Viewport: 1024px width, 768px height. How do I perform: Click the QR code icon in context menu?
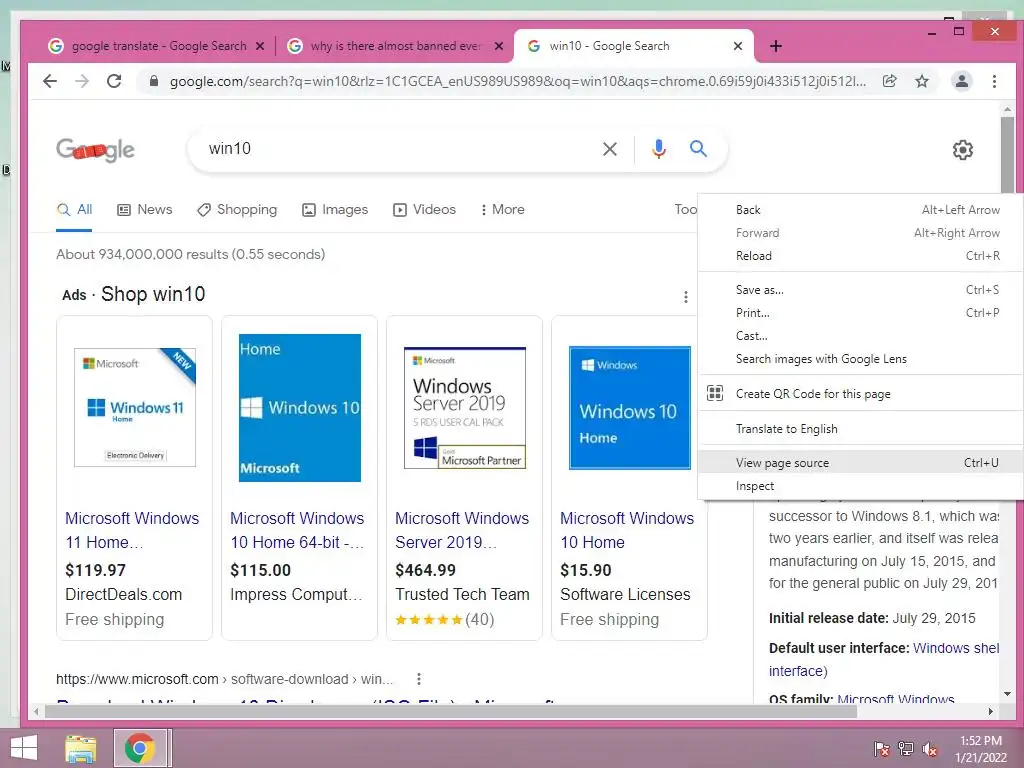(715, 393)
